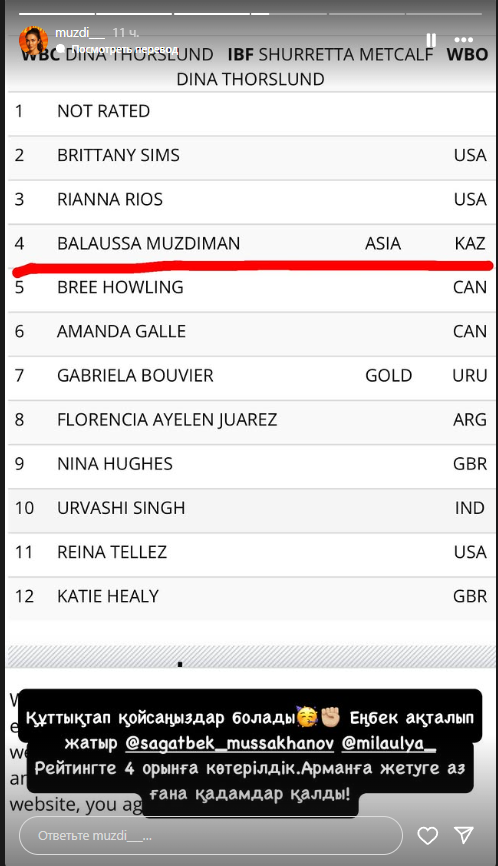Jump to last story progress segment
Image resolution: width=498 pixels, height=866 pixels.
[444, 13]
